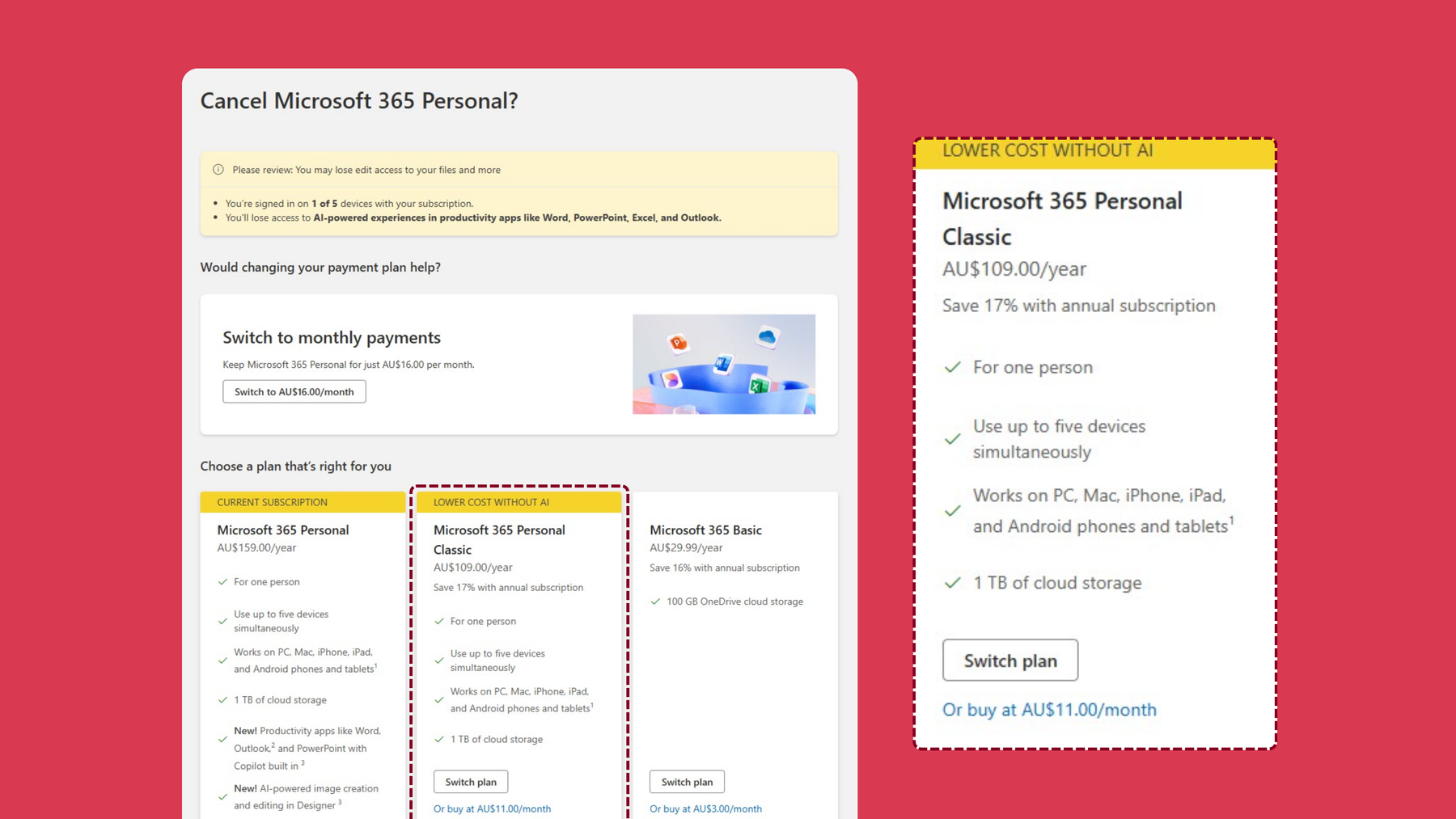The height and width of the screenshot is (819, 1456).
Task: Click the "Cancel Microsoft 365 Personal?" heading
Action: pos(360,101)
